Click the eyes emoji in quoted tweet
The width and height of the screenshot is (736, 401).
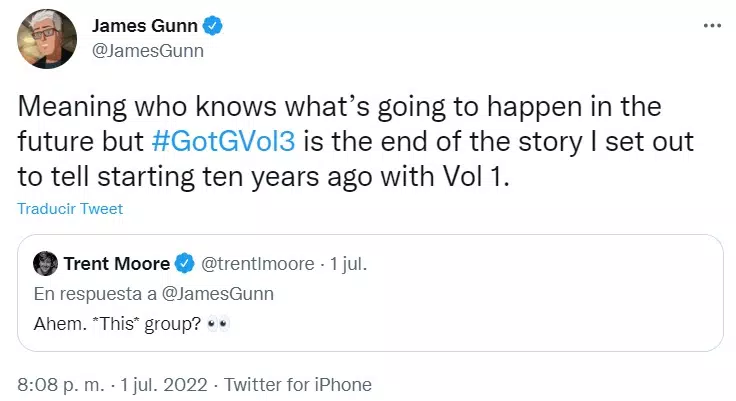[x=219, y=327]
